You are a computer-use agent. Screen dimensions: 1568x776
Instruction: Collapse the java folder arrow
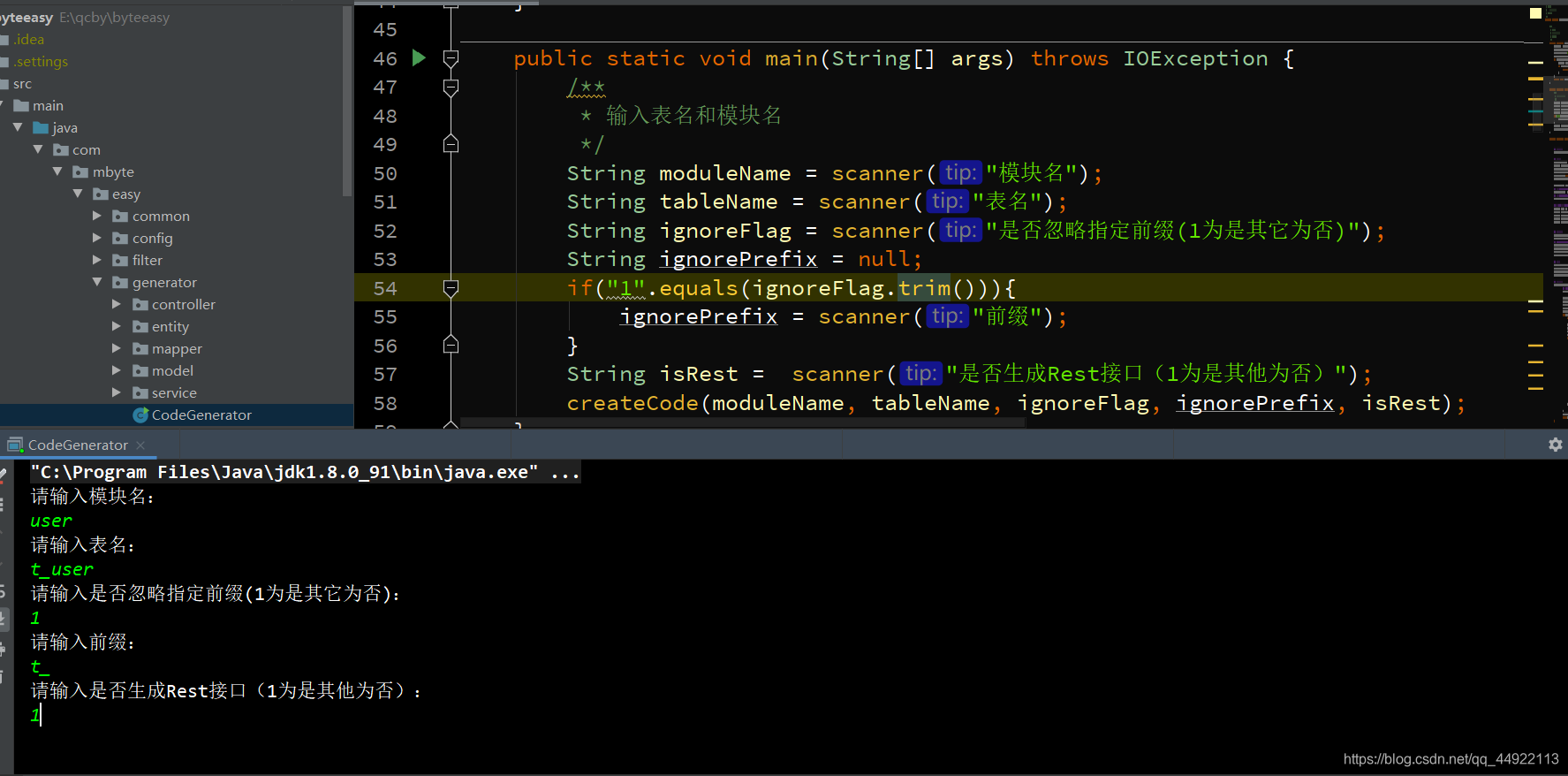click(x=18, y=127)
